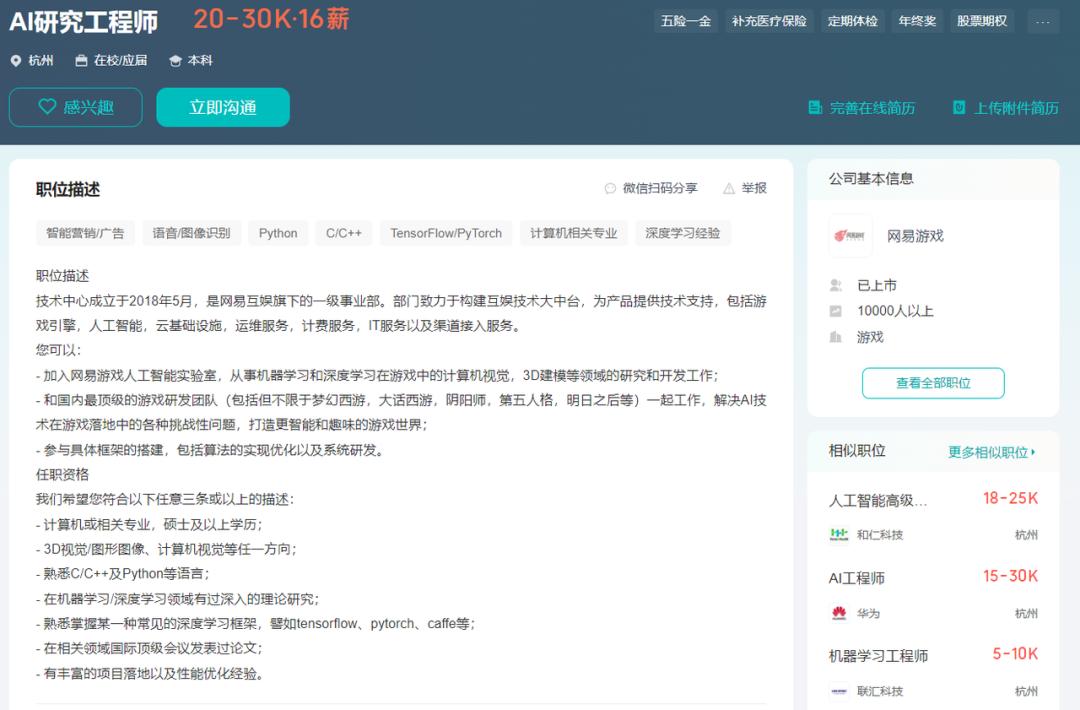This screenshot has width=1080, height=710.
Task: Open 上传附件简历 link
Action: pyautogui.click(x=1006, y=108)
